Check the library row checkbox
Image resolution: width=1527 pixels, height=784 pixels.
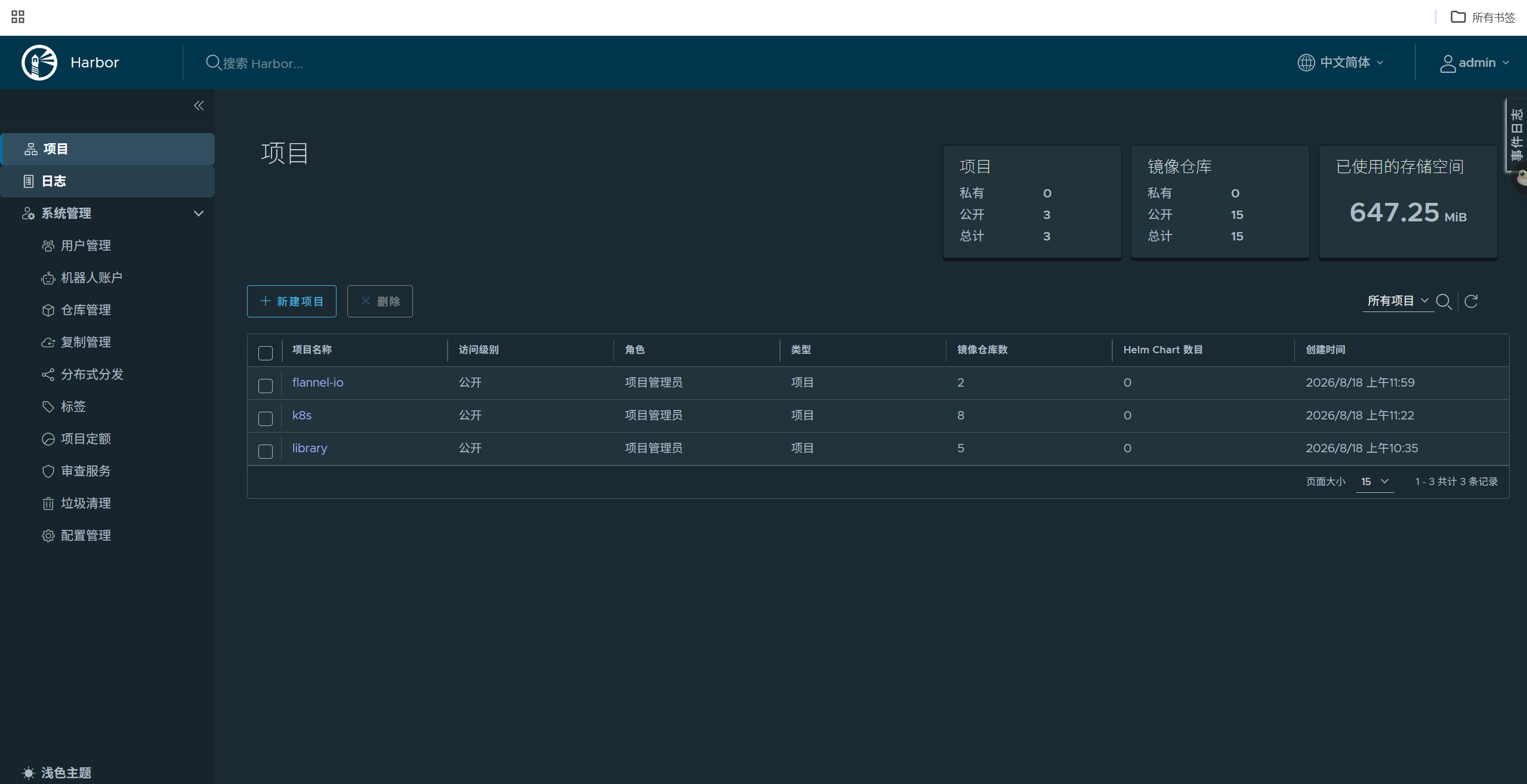point(266,451)
